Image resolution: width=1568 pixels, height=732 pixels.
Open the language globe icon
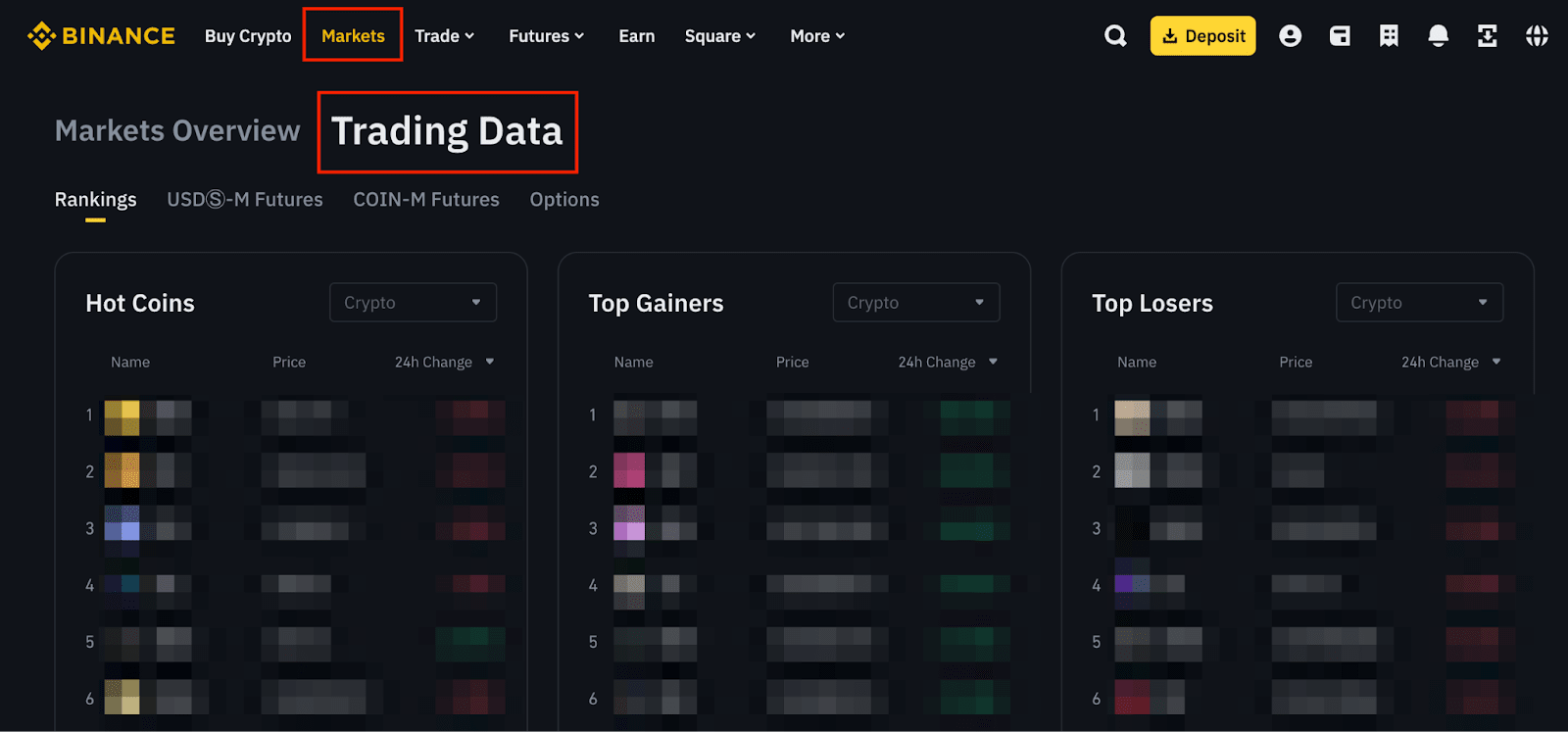pos(1537,36)
